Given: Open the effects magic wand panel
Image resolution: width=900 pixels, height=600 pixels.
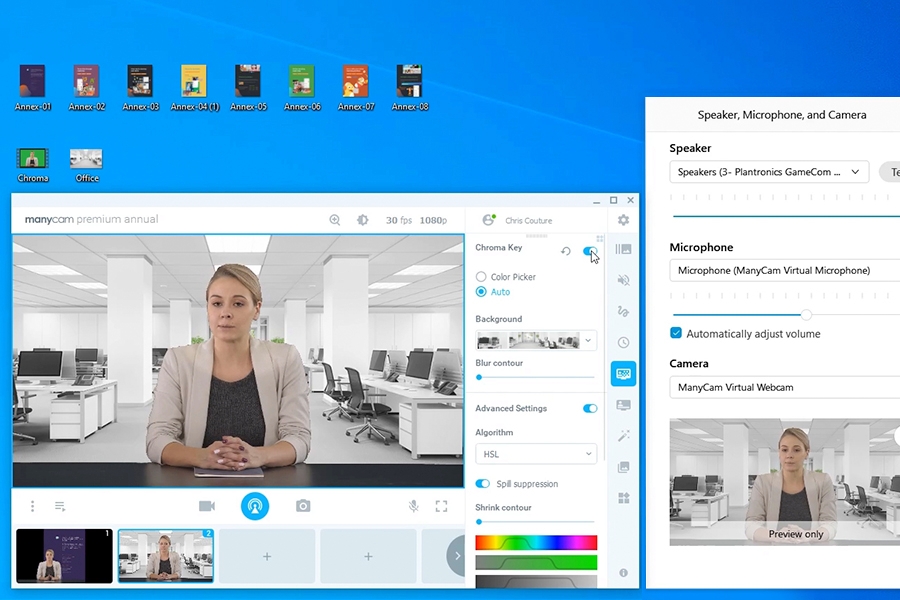Looking at the screenshot, I should tap(623, 436).
